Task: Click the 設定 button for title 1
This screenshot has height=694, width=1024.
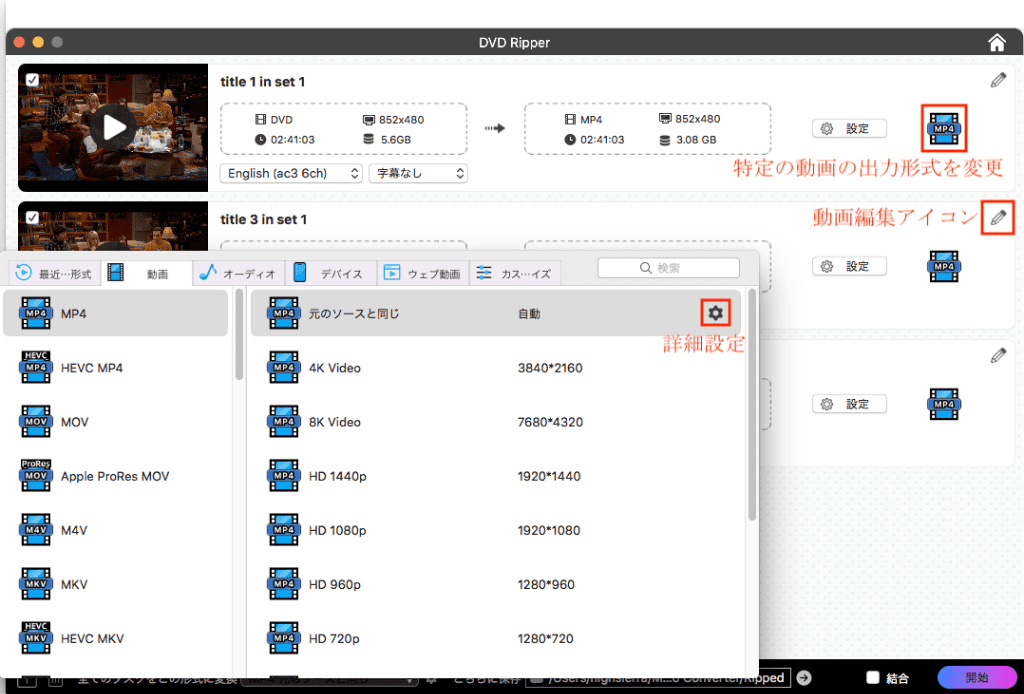Action: (849, 128)
